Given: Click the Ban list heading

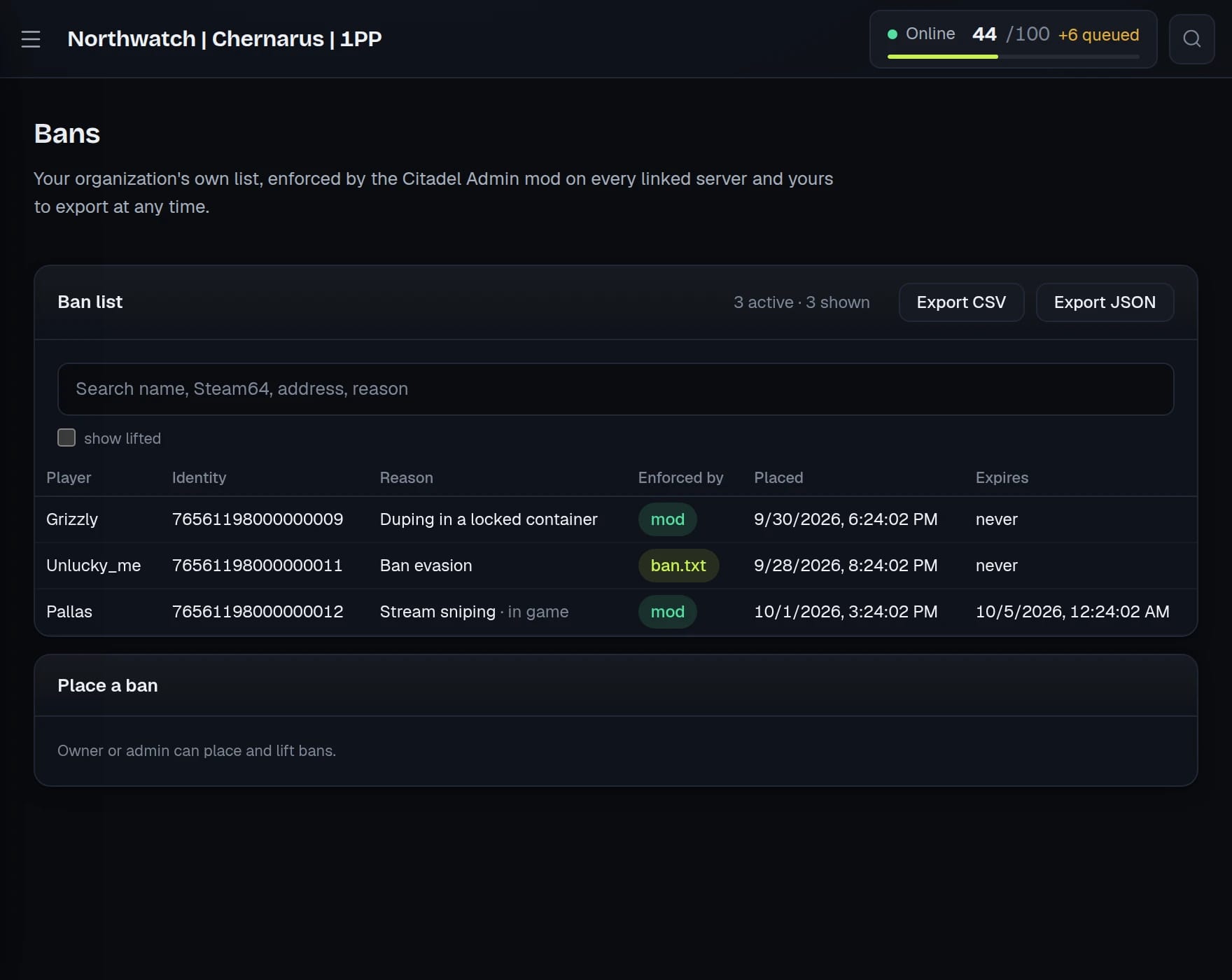Looking at the screenshot, I should 90,302.
